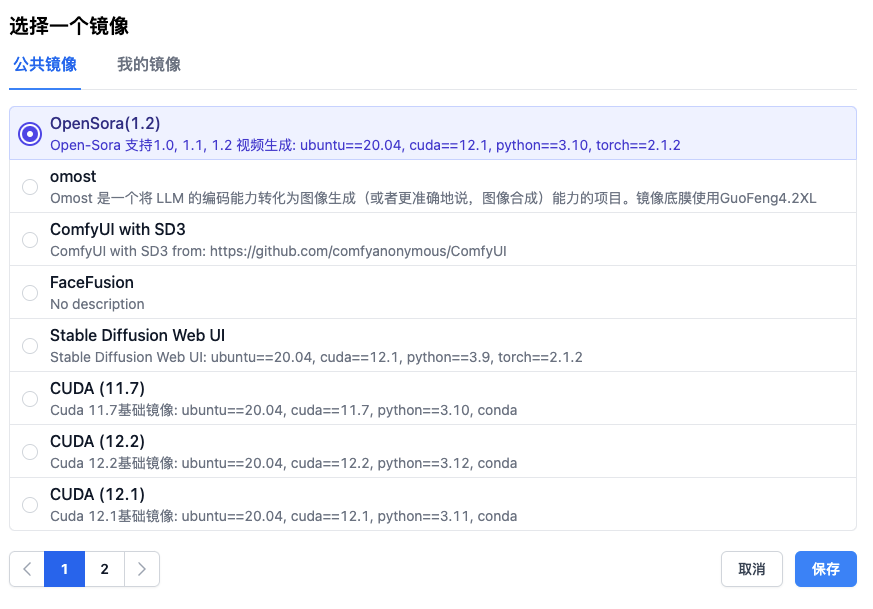The width and height of the screenshot is (873, 609).
Task: Click the previous page arrow
Action: [27, 568]
